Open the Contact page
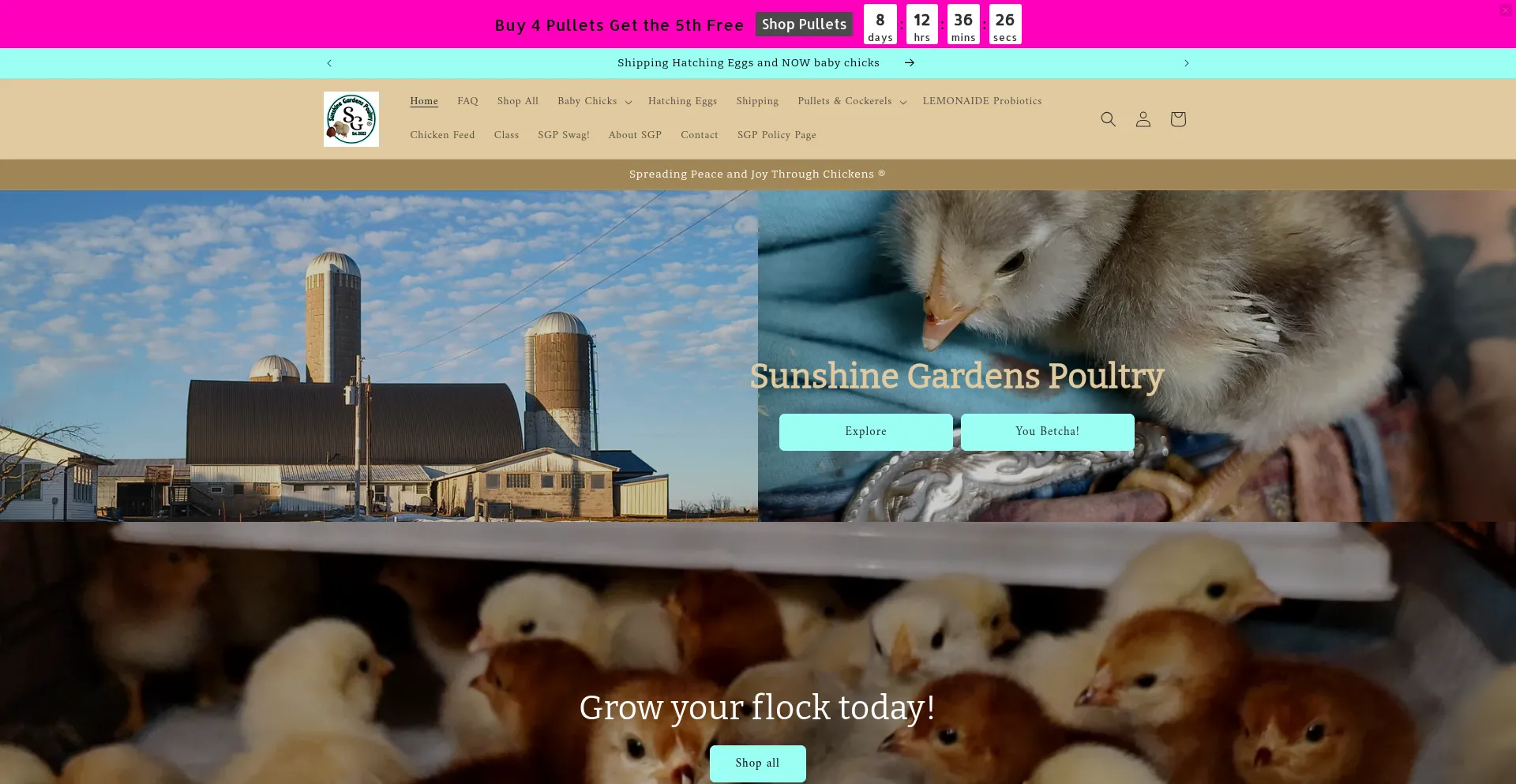1516x784 pixels. [x=700, y=135]
